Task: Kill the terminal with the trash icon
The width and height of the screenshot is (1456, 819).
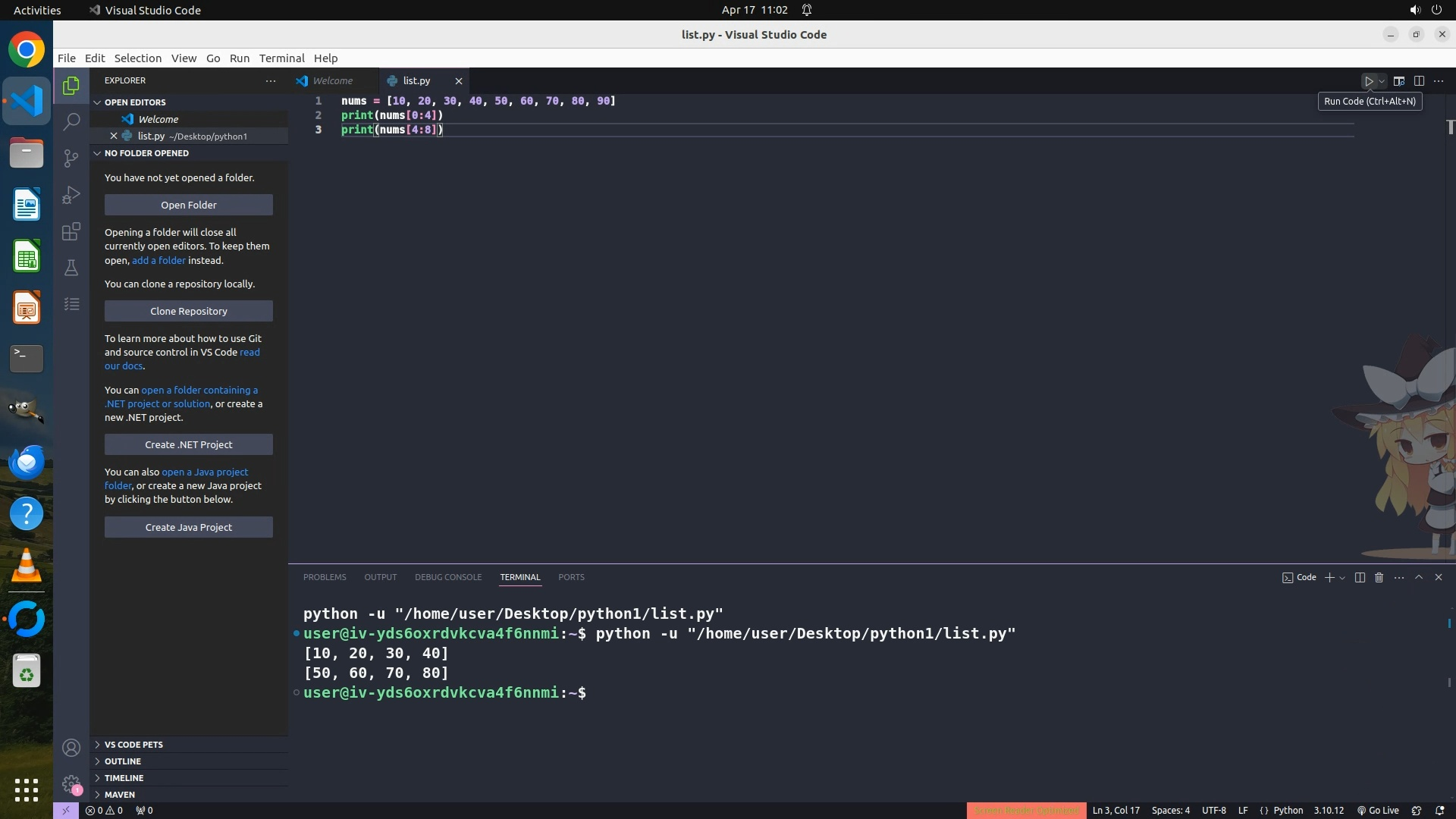Action: click(1379, 578)
